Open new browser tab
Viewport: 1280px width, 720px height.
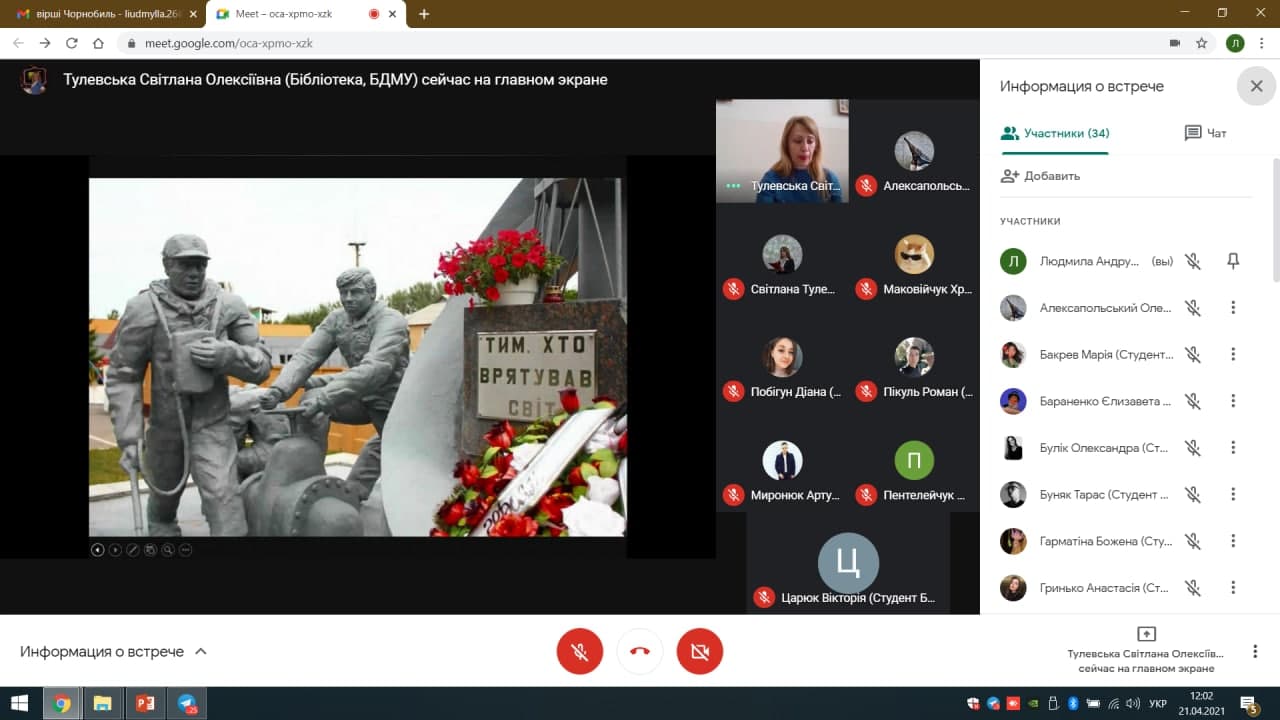tap(424, 14)
